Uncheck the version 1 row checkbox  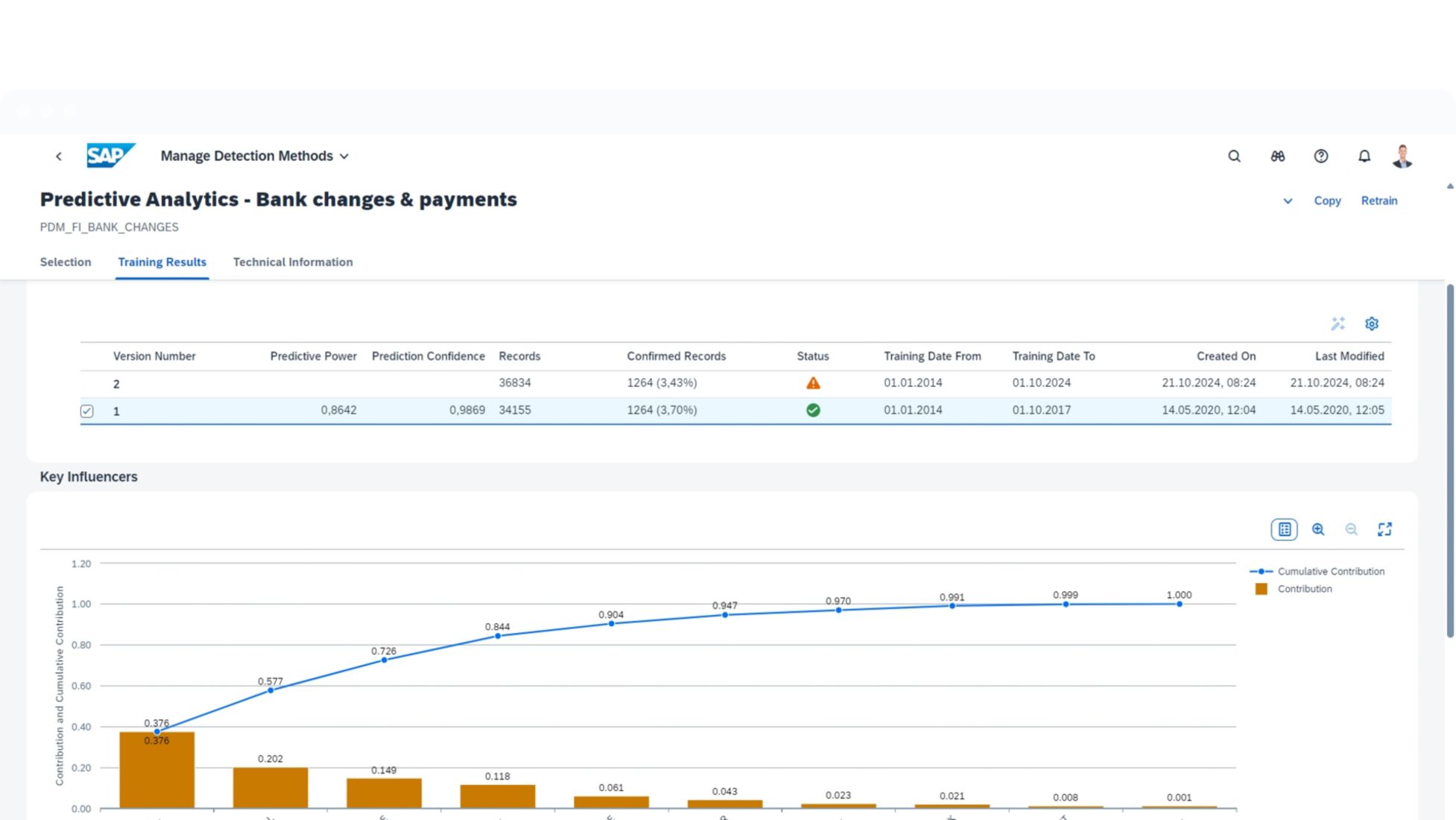[x=87, y=411]
